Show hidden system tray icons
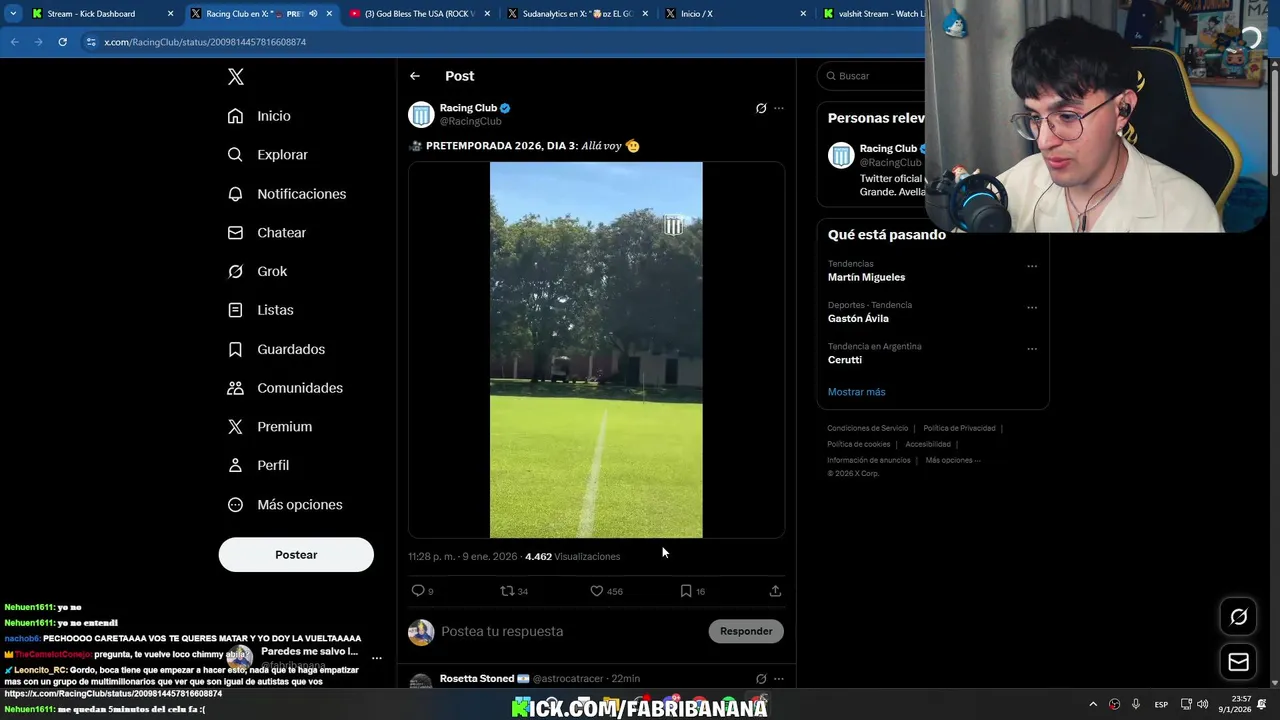1280x720 pixels. click(x=1093, y=704)
